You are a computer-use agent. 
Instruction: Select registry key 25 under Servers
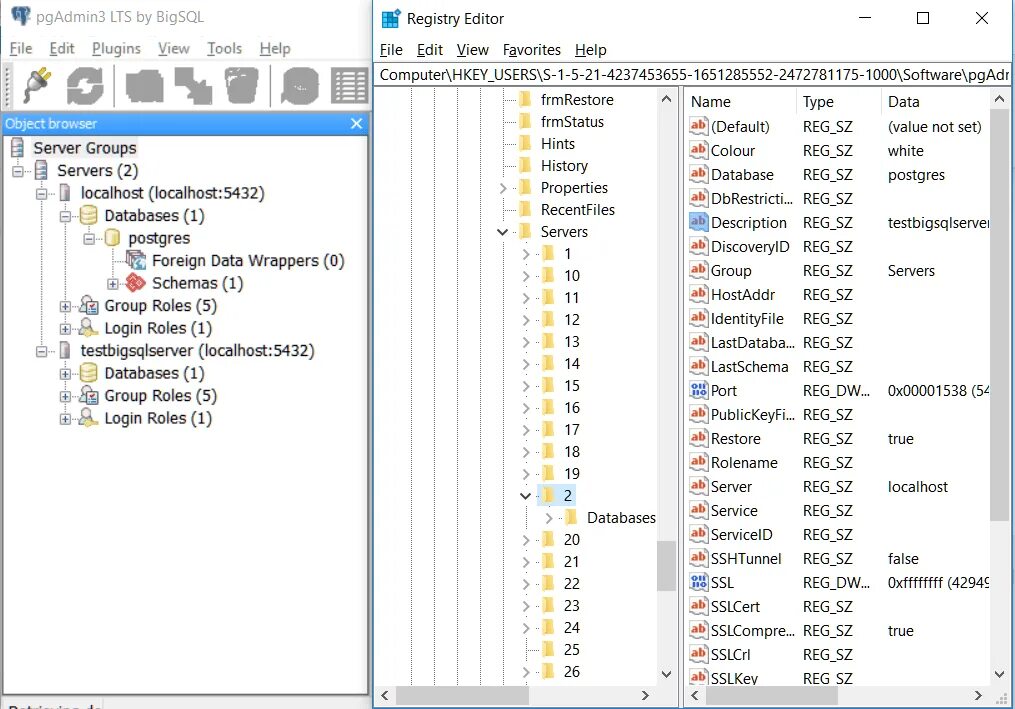point(572,649)
